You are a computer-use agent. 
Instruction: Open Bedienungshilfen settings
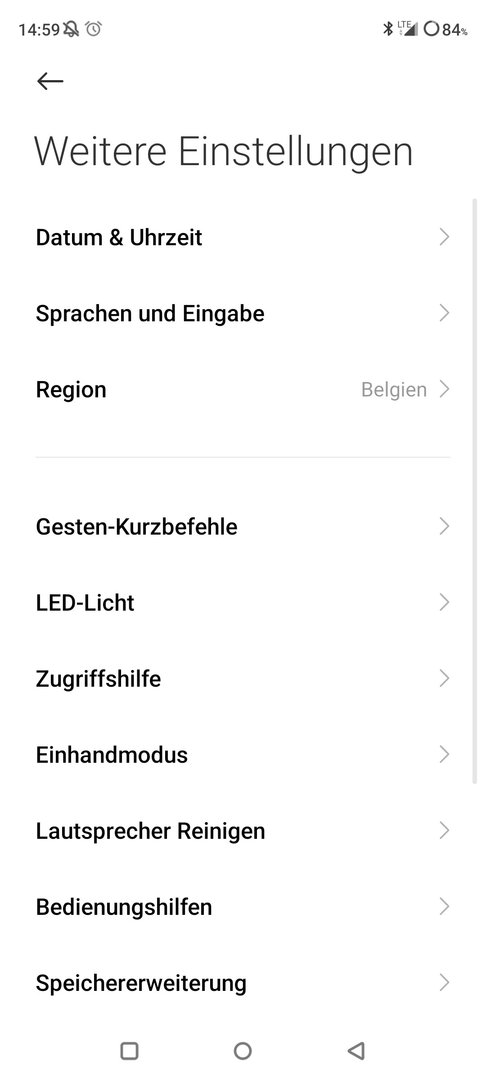[x=243, y=907]
